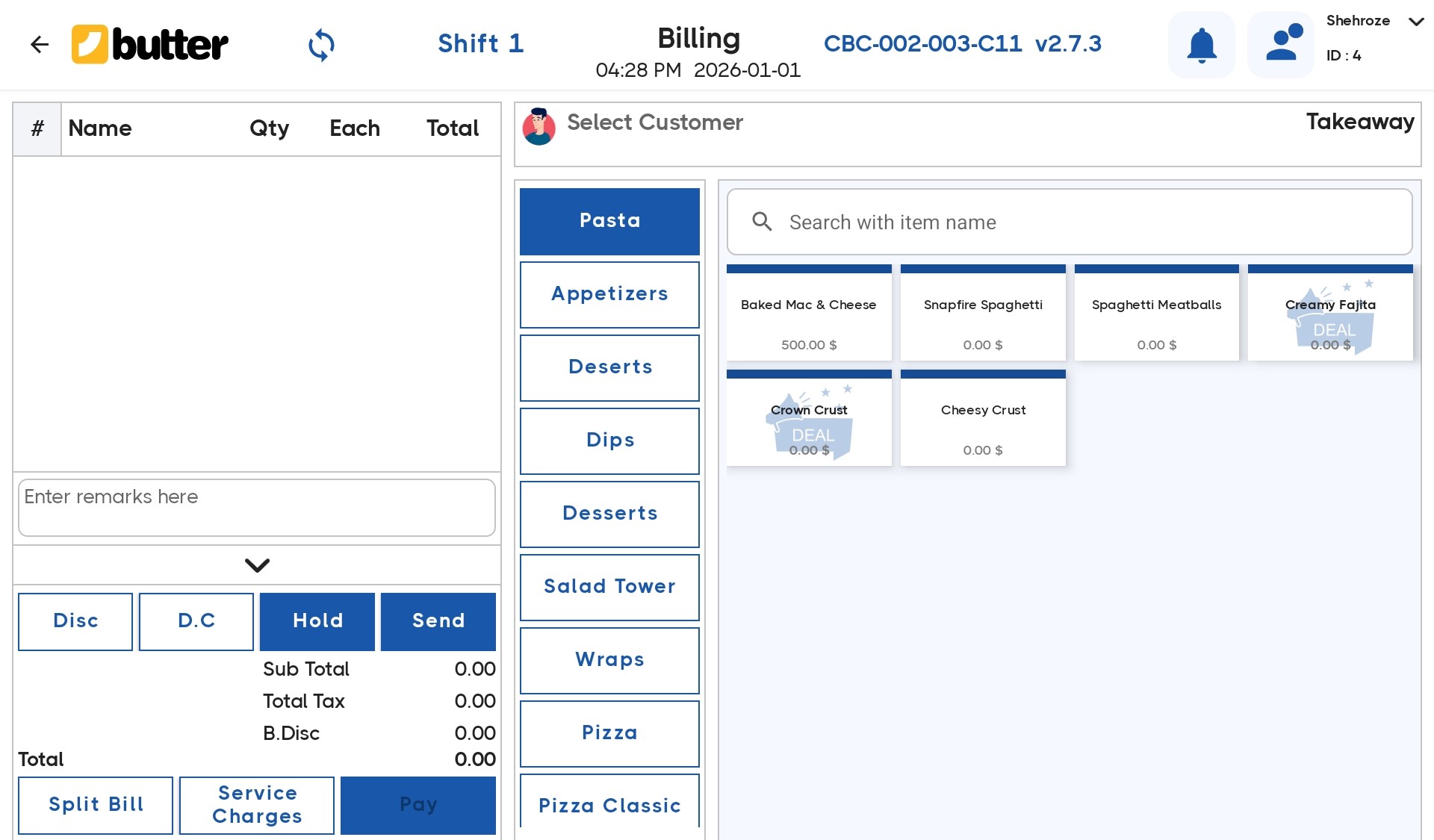Screen dimensions: 1434x840
Task: Switch to the Pizza Classic category
Action: 609,806
